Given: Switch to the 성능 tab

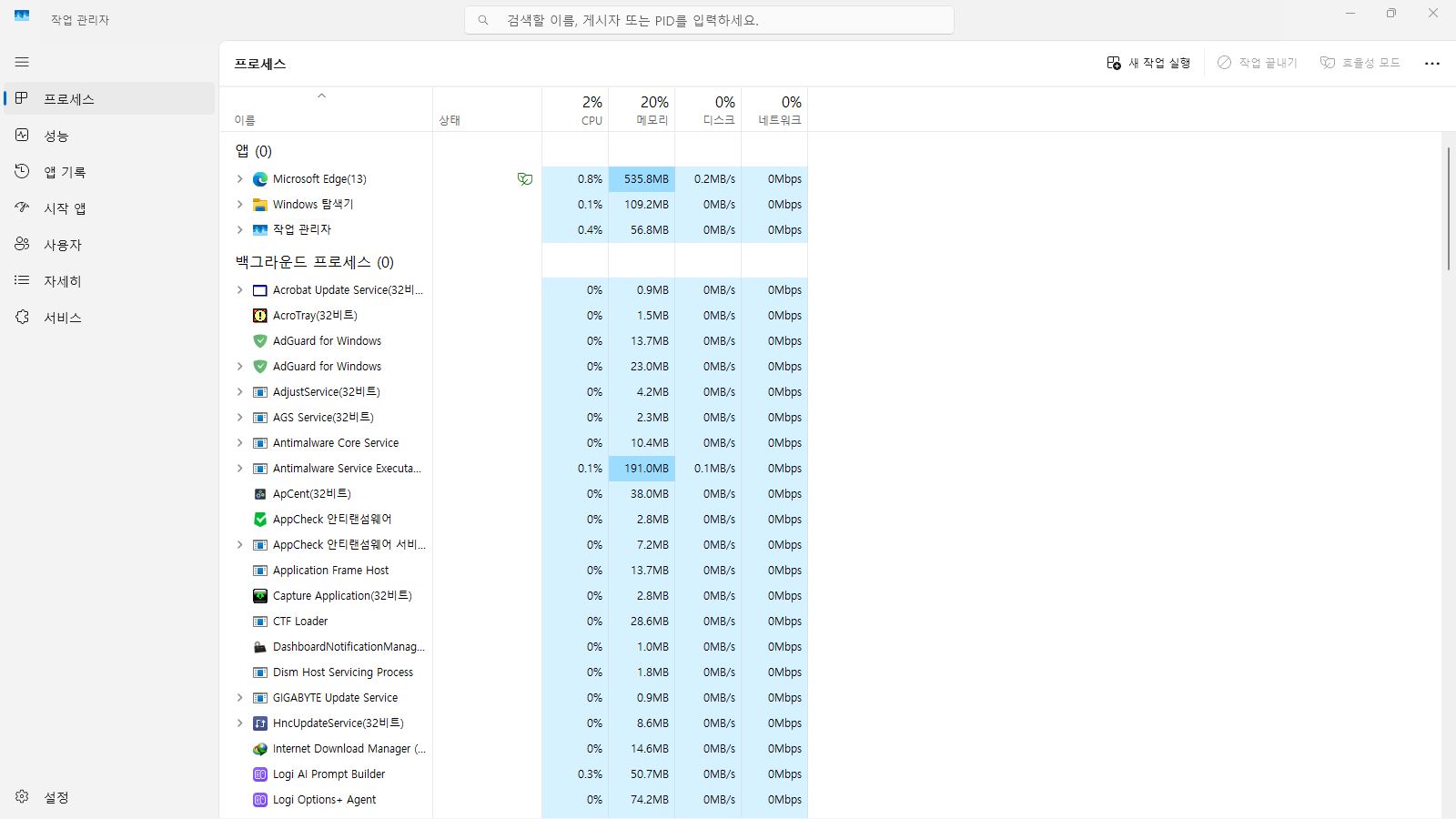Looking at the screenshot, I should point(109,135).
